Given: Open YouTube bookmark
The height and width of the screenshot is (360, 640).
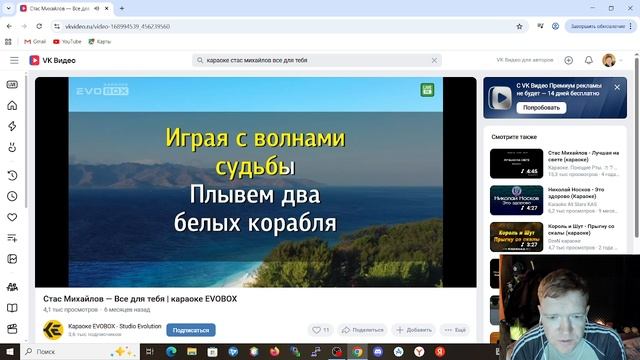Looking at the screenshot, I should [x=67, y=42].
